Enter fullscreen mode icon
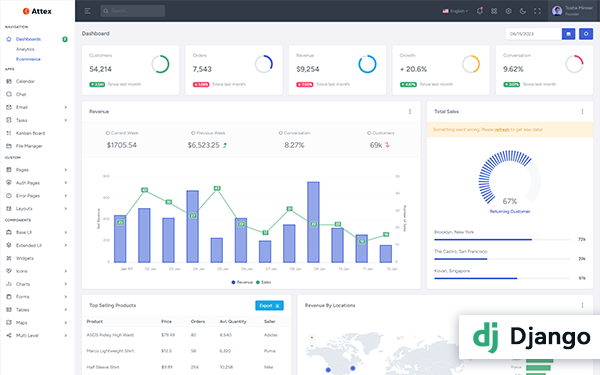The height and width of the screenshot is (375, 600). point(537,11)
